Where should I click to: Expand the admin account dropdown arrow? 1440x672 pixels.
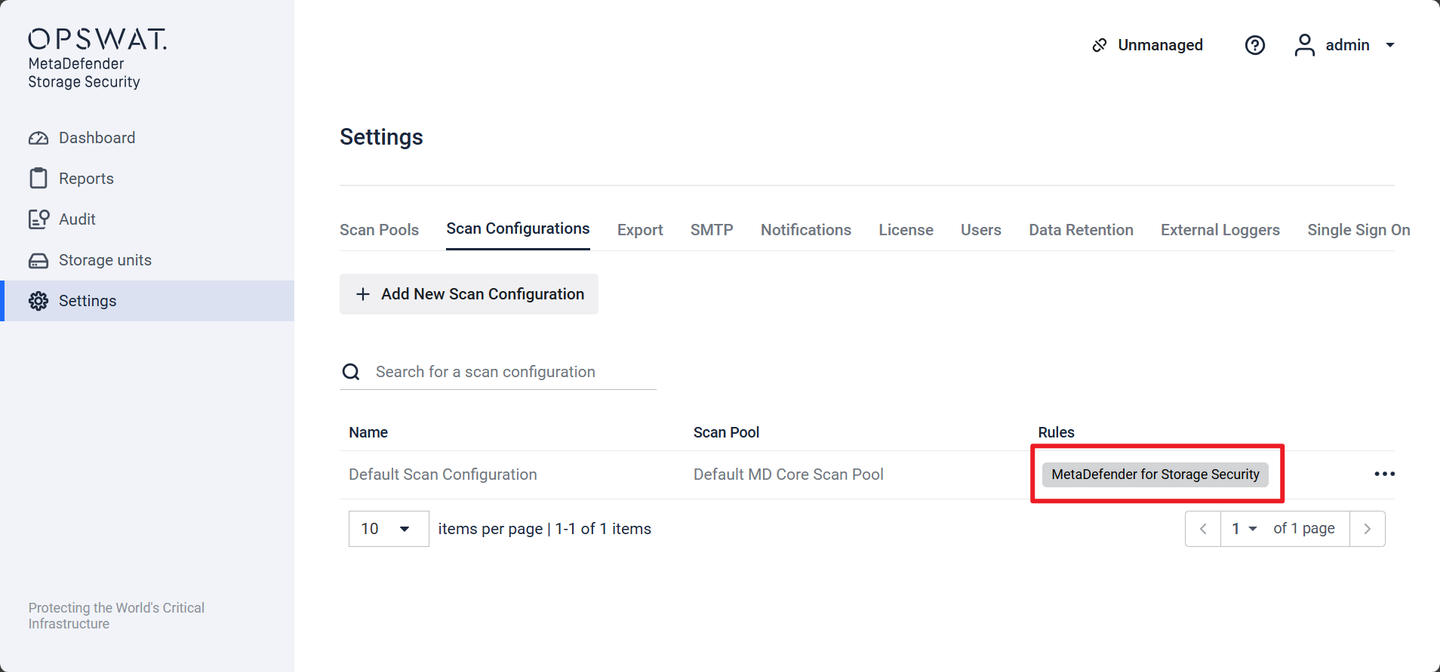tap(1389, 45)
